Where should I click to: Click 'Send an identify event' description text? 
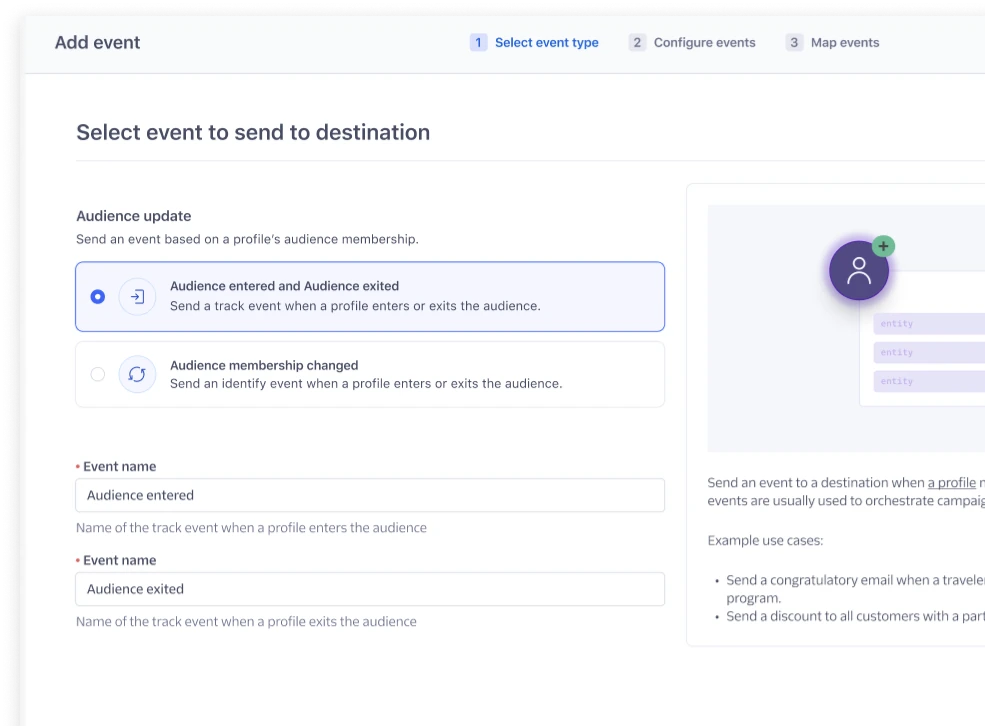(x=366, y=384)
